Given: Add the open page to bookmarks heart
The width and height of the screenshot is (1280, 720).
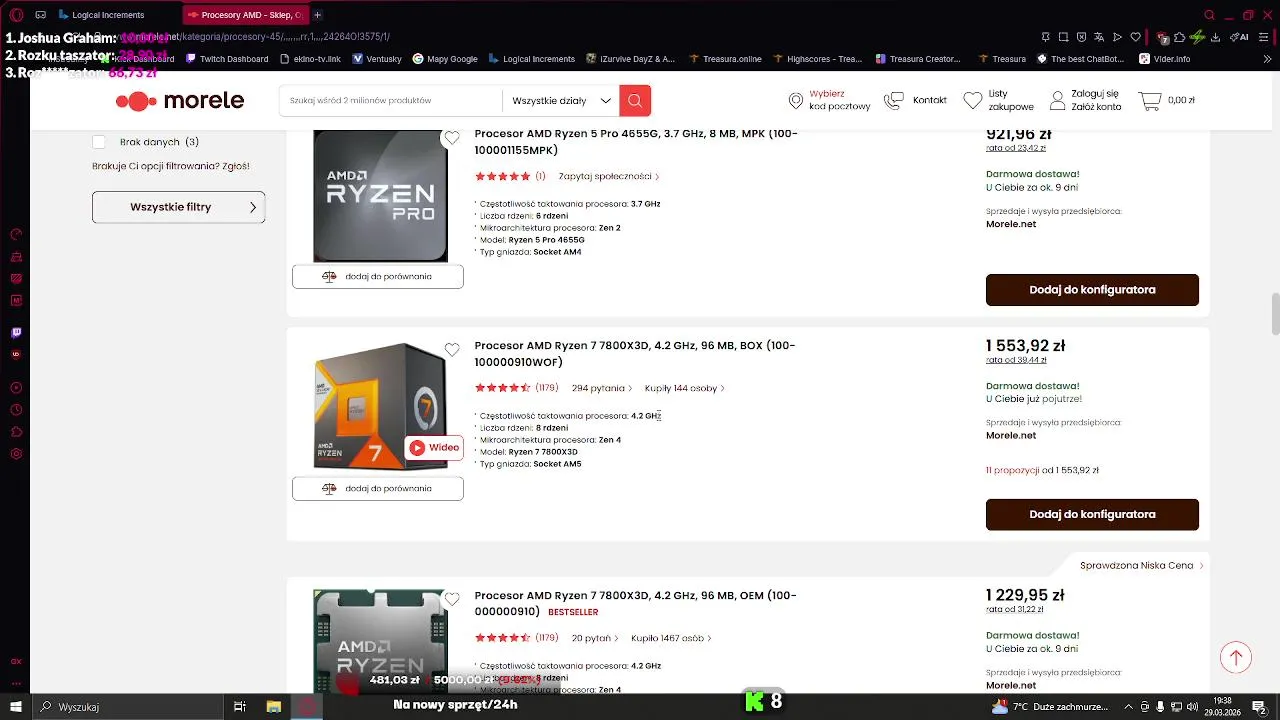Looking at the screenshot, I should (1135, 37).
